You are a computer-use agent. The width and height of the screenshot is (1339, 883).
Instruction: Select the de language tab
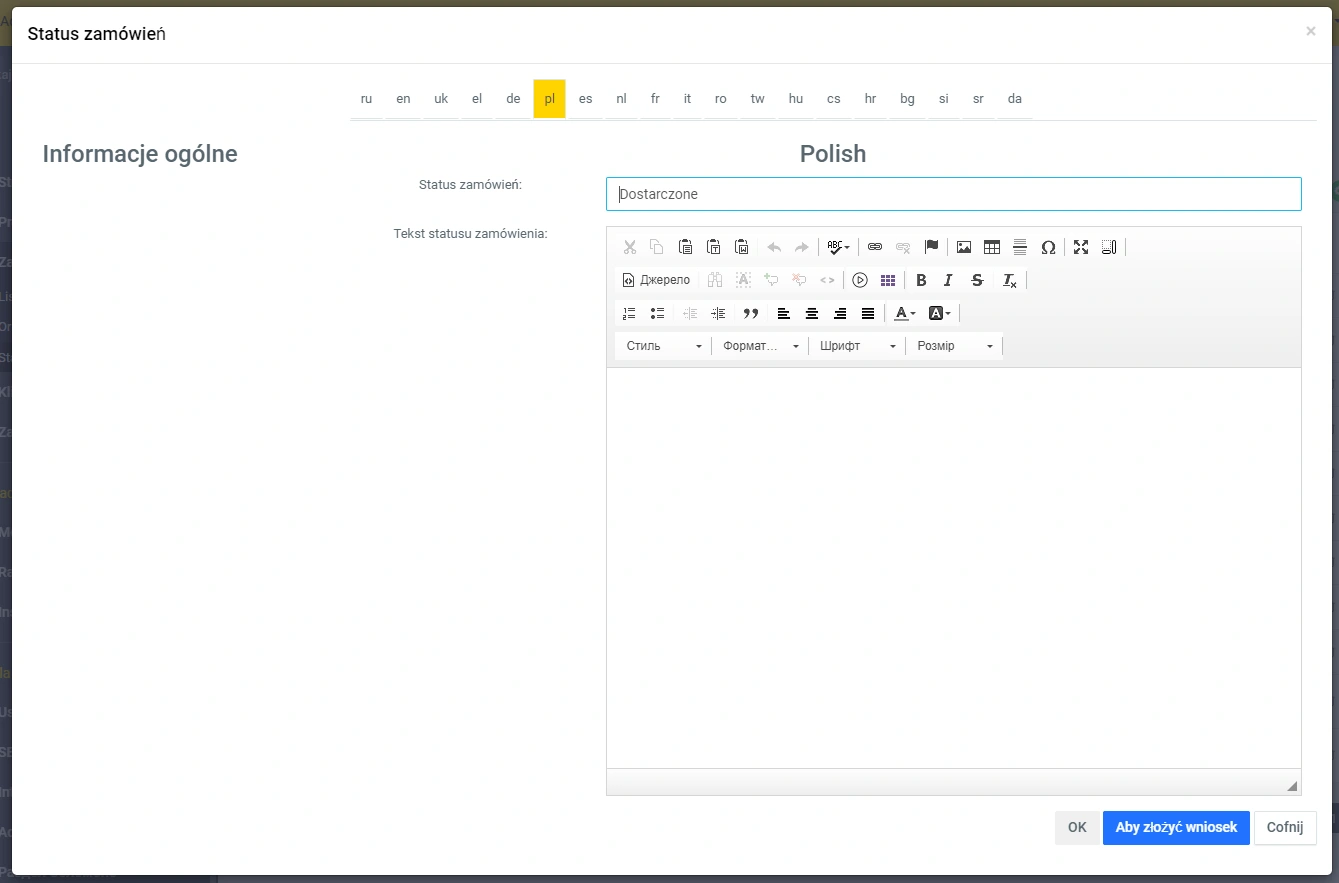click(x=513, y=99)
